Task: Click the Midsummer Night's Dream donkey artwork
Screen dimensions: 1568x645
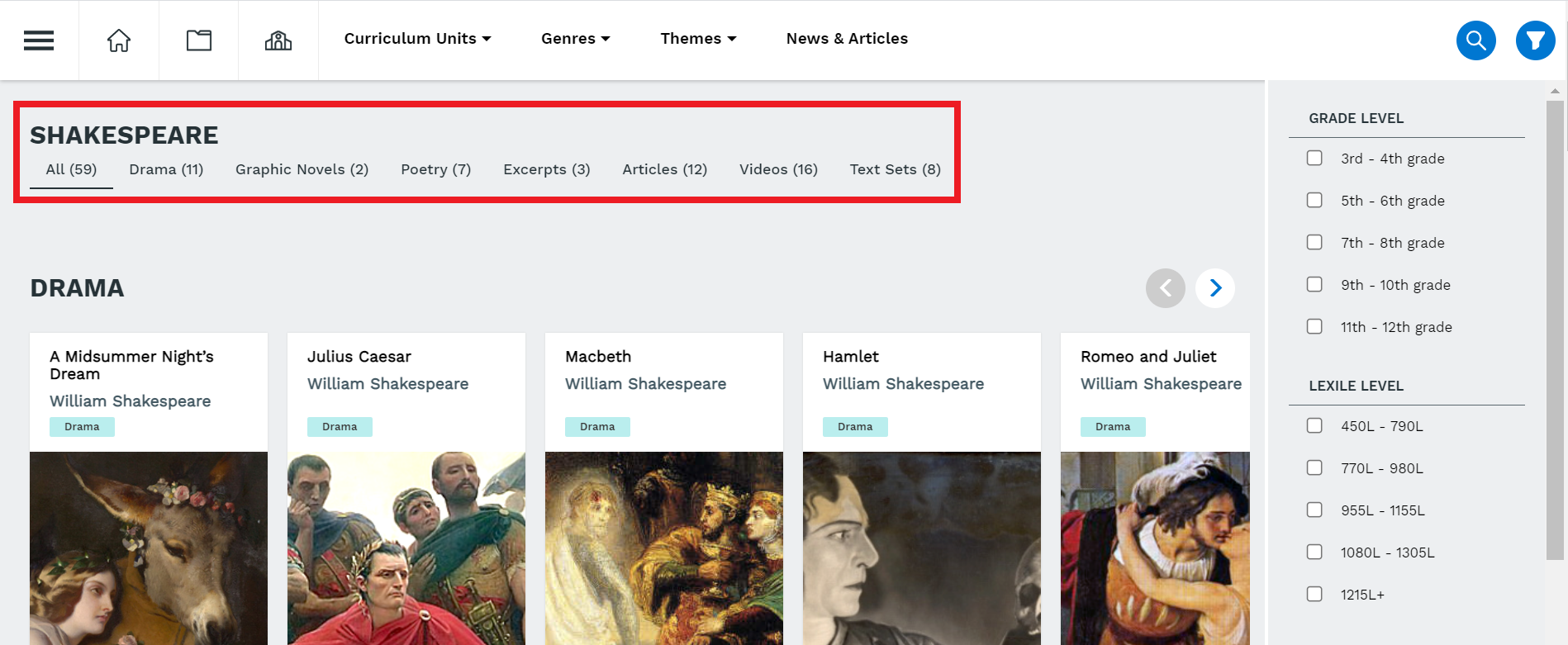Action: click(149, 548)
